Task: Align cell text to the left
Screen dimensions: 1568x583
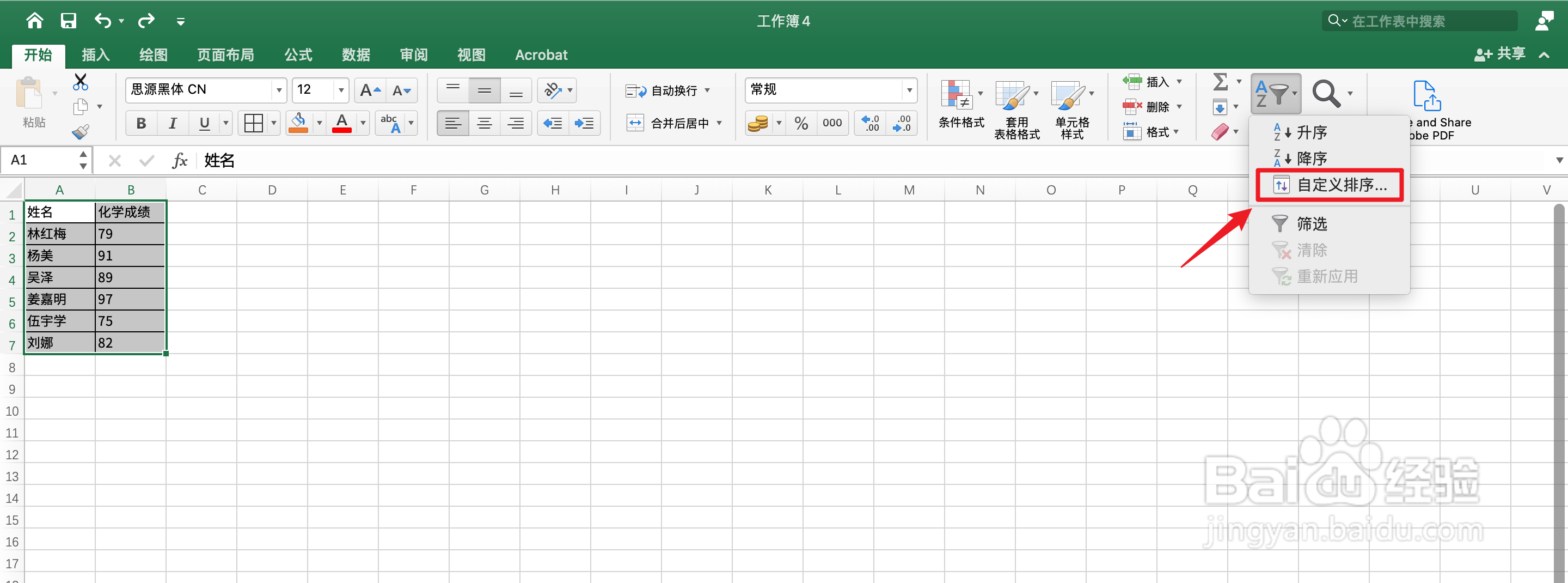Action: pos(453,123)
